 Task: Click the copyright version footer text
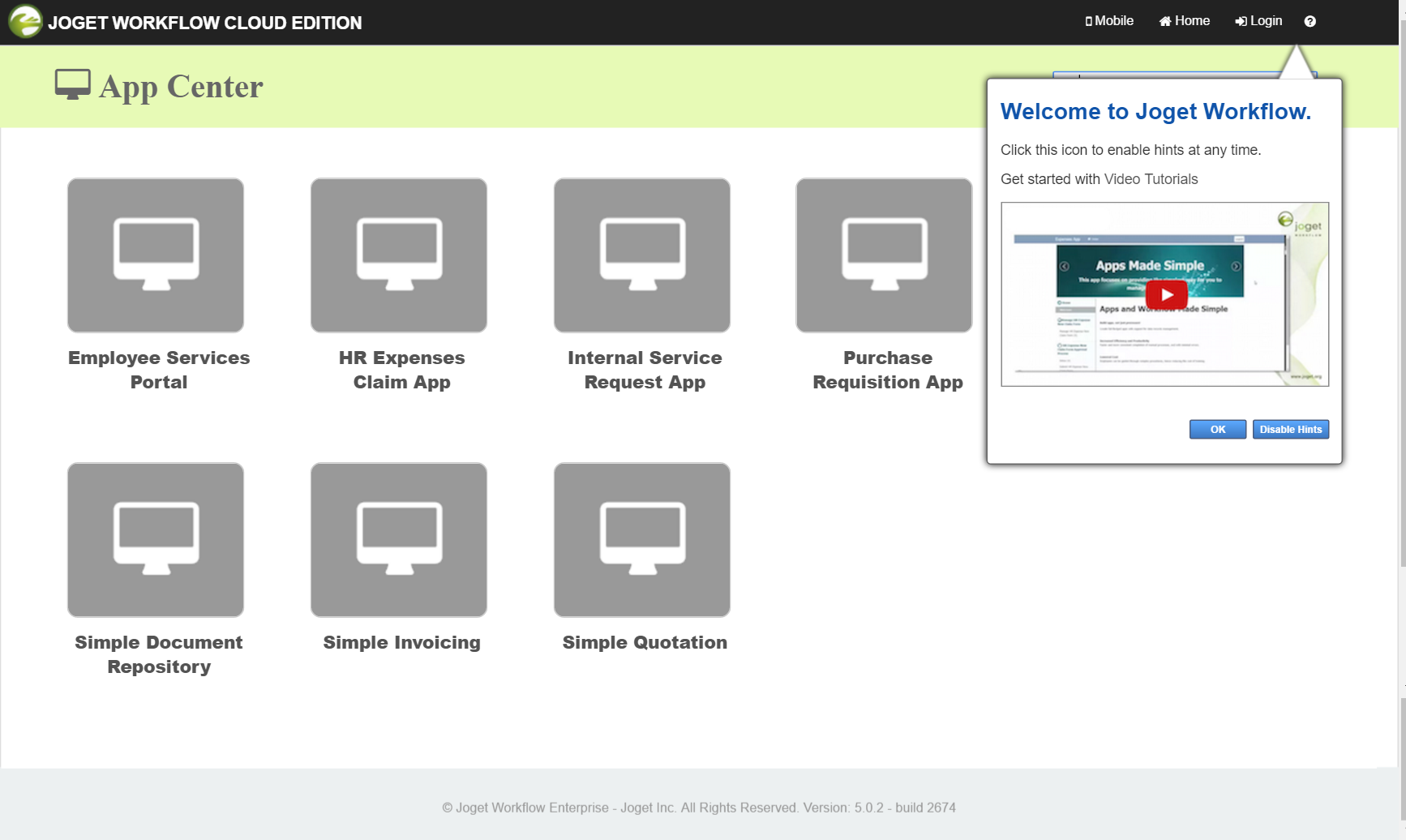click(x=699, y=808)
